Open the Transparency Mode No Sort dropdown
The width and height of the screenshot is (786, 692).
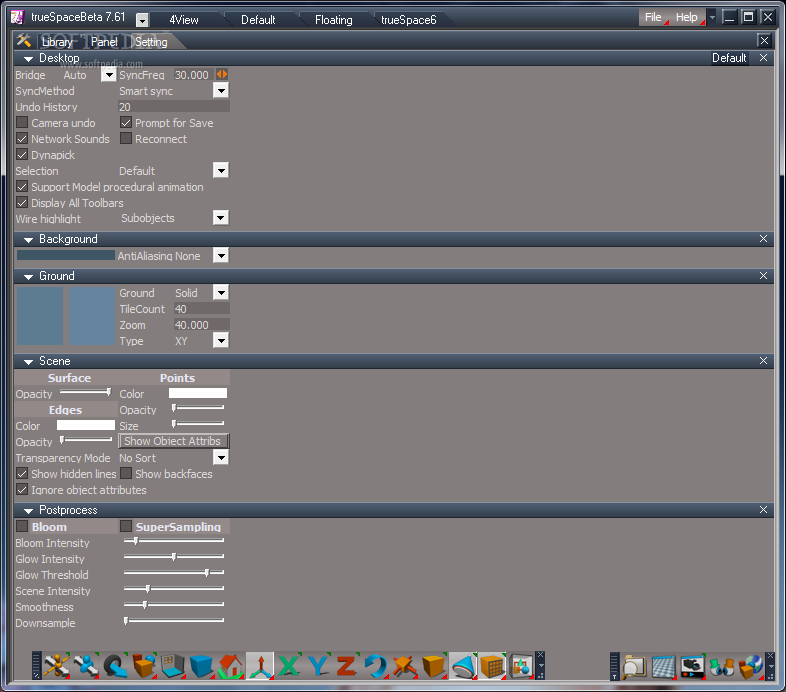pyautogui.click(x=221, y=457)
